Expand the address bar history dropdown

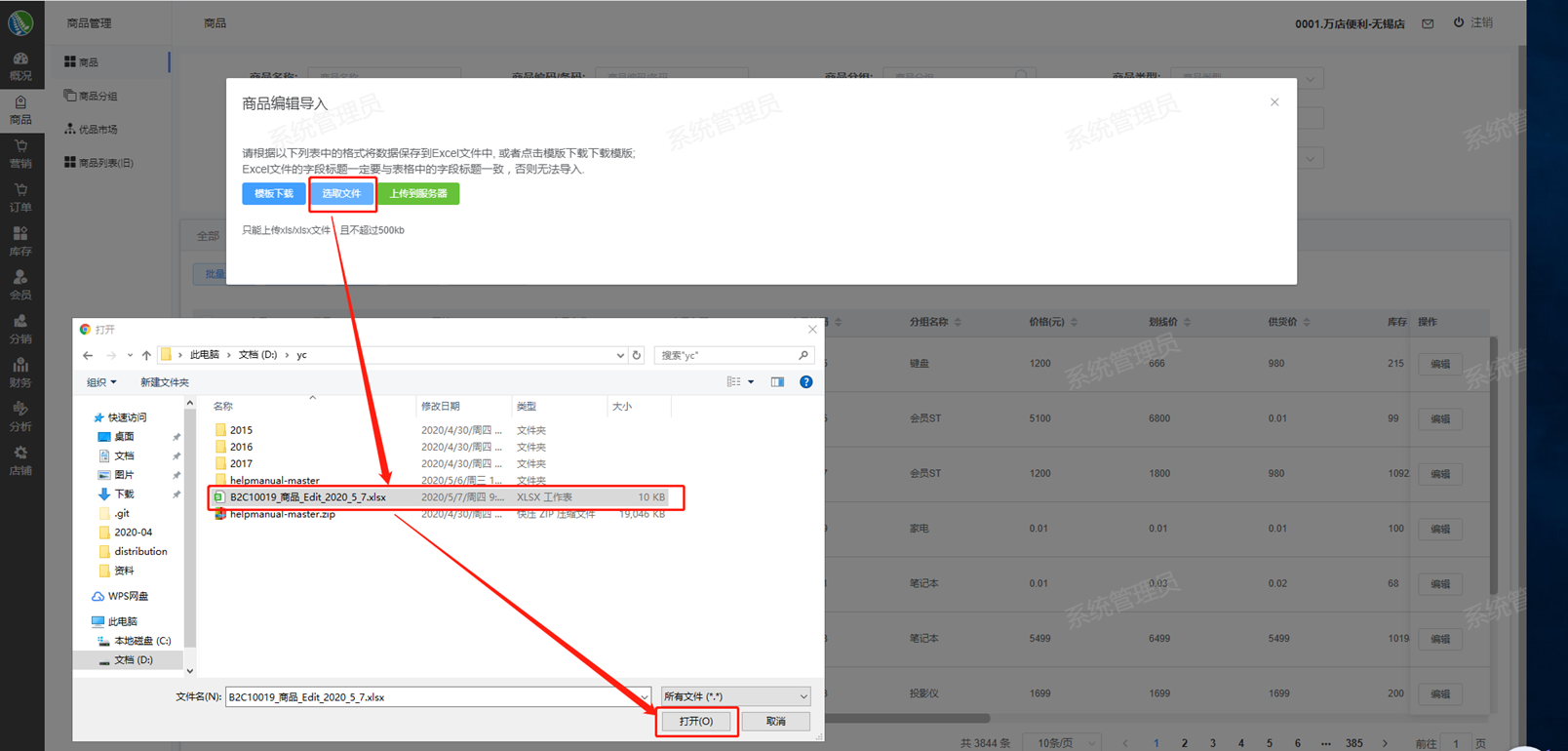[x=620, y=355]
